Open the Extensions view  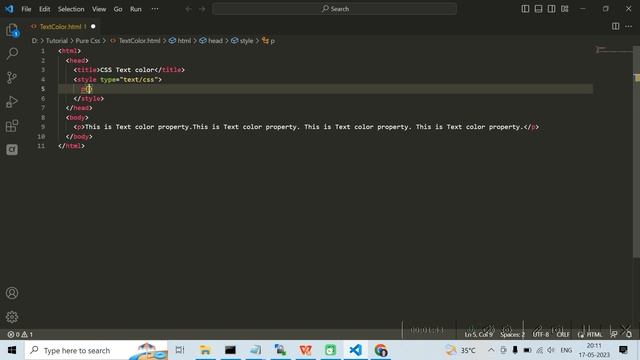click(12, 126)
